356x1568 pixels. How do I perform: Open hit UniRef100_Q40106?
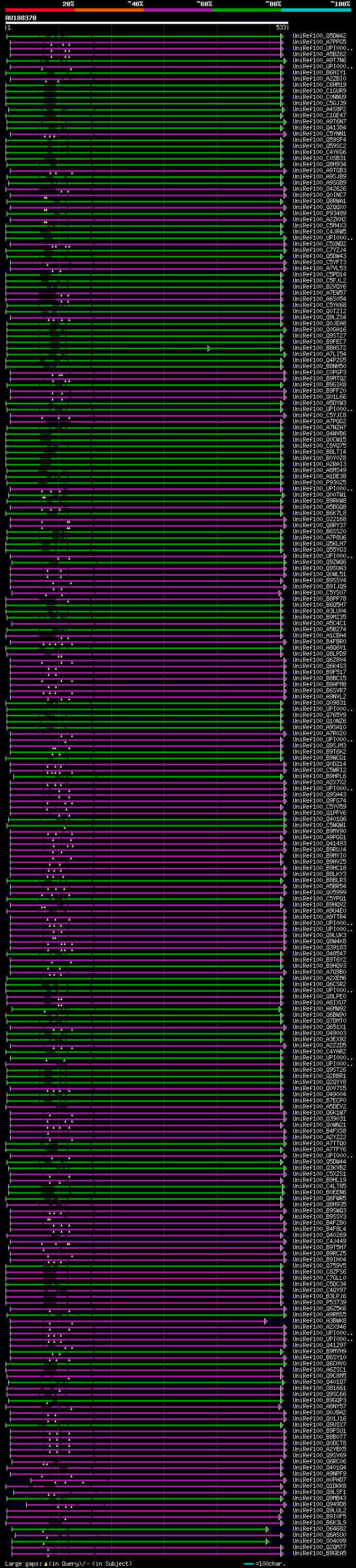319,819
